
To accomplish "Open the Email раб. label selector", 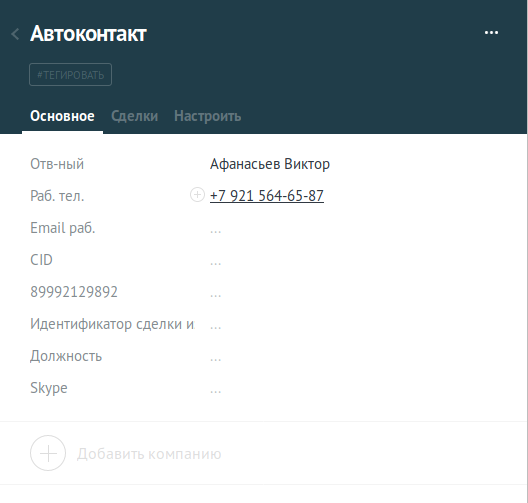I will [x=63, y=228].
